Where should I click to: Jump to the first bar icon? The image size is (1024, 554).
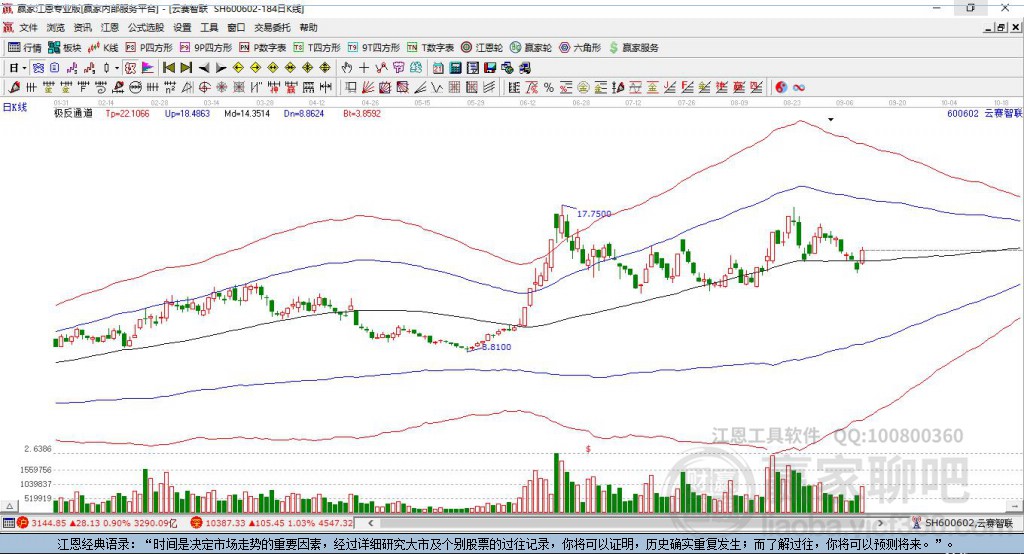point(169,68)
